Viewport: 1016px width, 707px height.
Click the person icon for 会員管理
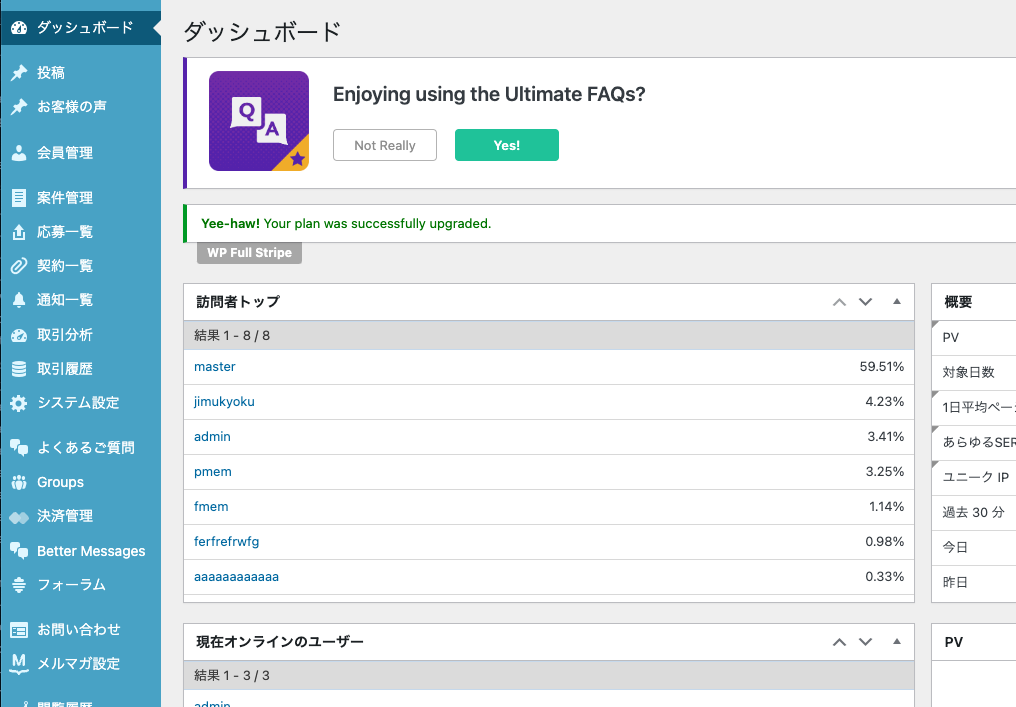(19, 153)
